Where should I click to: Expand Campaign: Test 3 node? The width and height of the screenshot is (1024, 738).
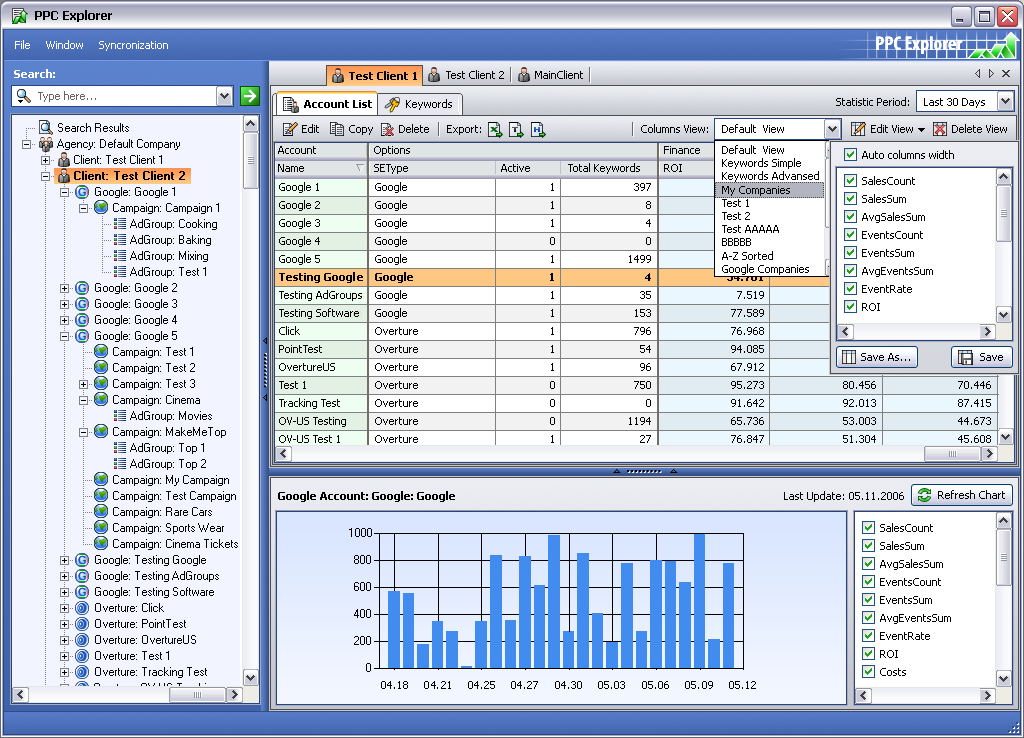tap(83, 384)
